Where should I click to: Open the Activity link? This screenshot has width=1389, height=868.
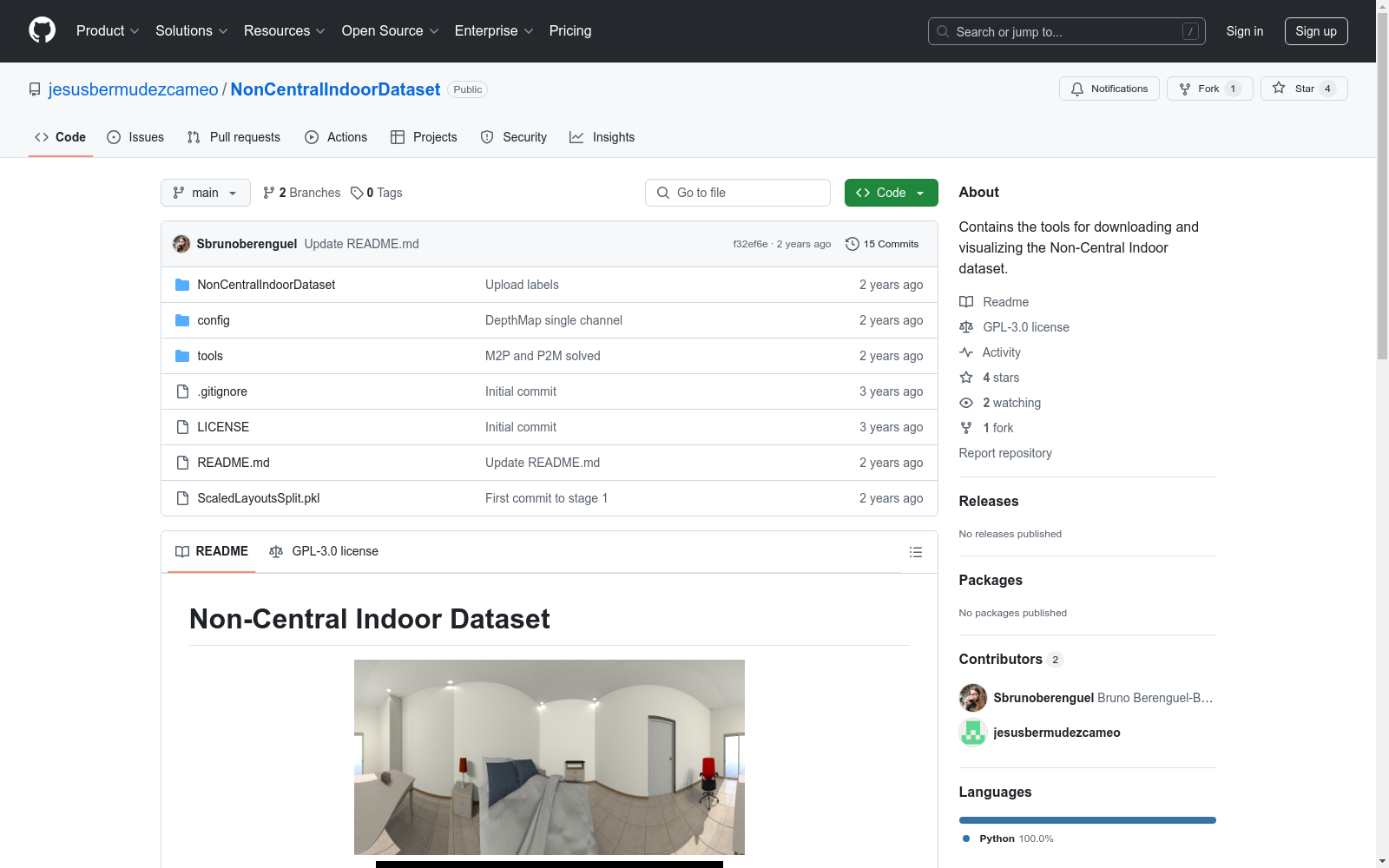tap(990, 352)
